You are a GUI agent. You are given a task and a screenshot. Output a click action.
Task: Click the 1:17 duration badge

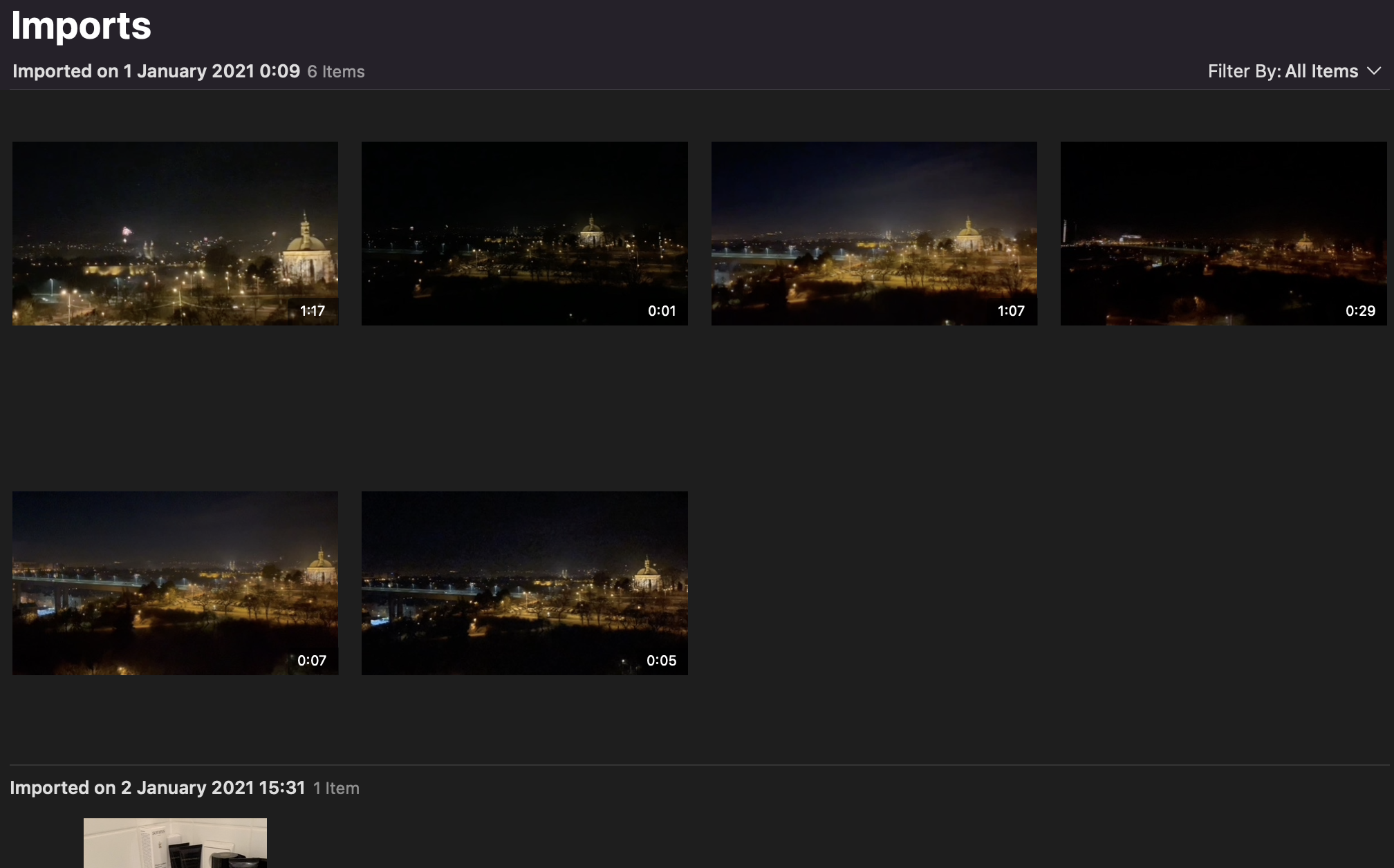[313, 311]
